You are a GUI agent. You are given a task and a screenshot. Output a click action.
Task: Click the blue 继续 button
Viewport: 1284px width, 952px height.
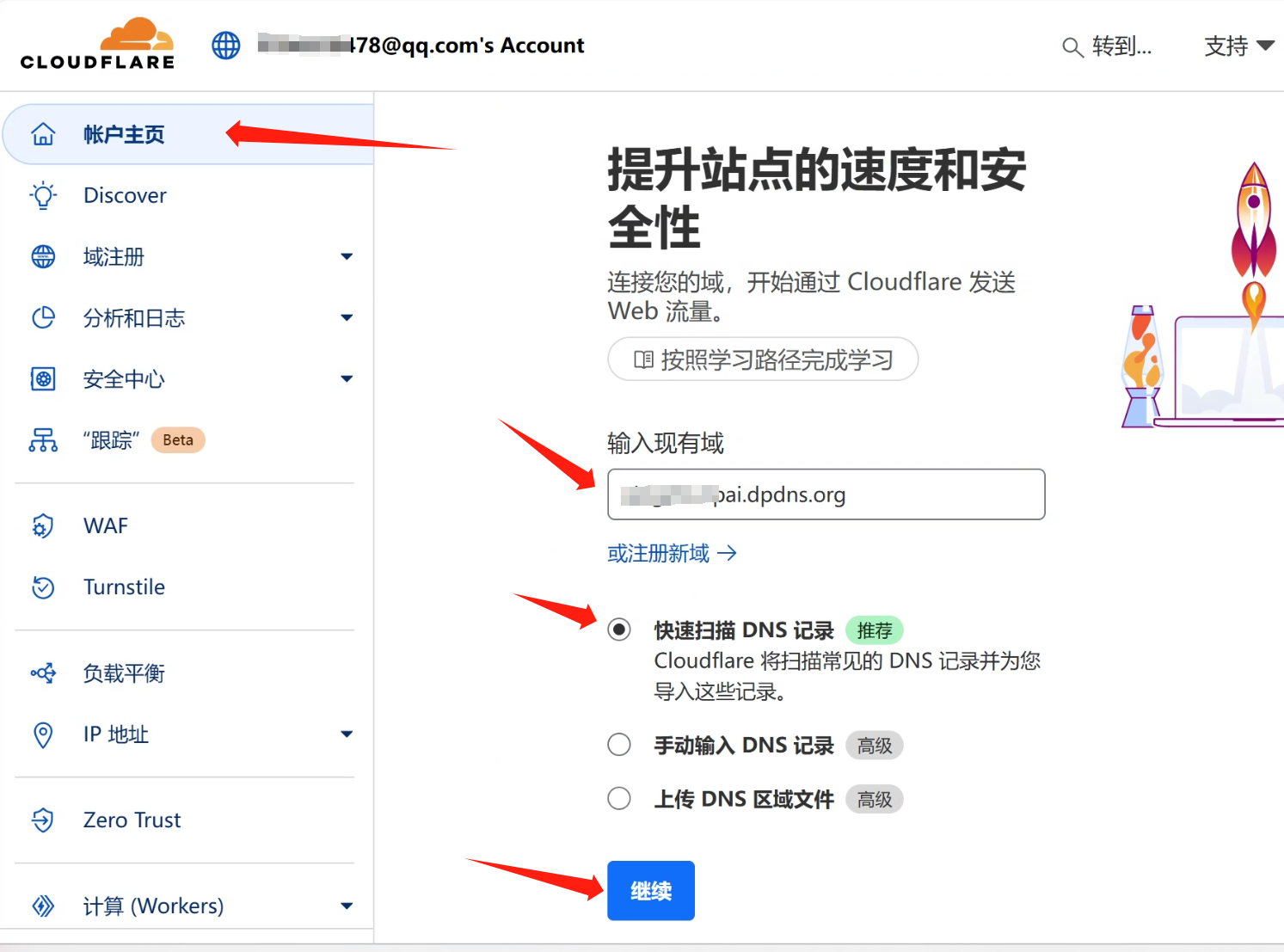click(x=651, y=891)
